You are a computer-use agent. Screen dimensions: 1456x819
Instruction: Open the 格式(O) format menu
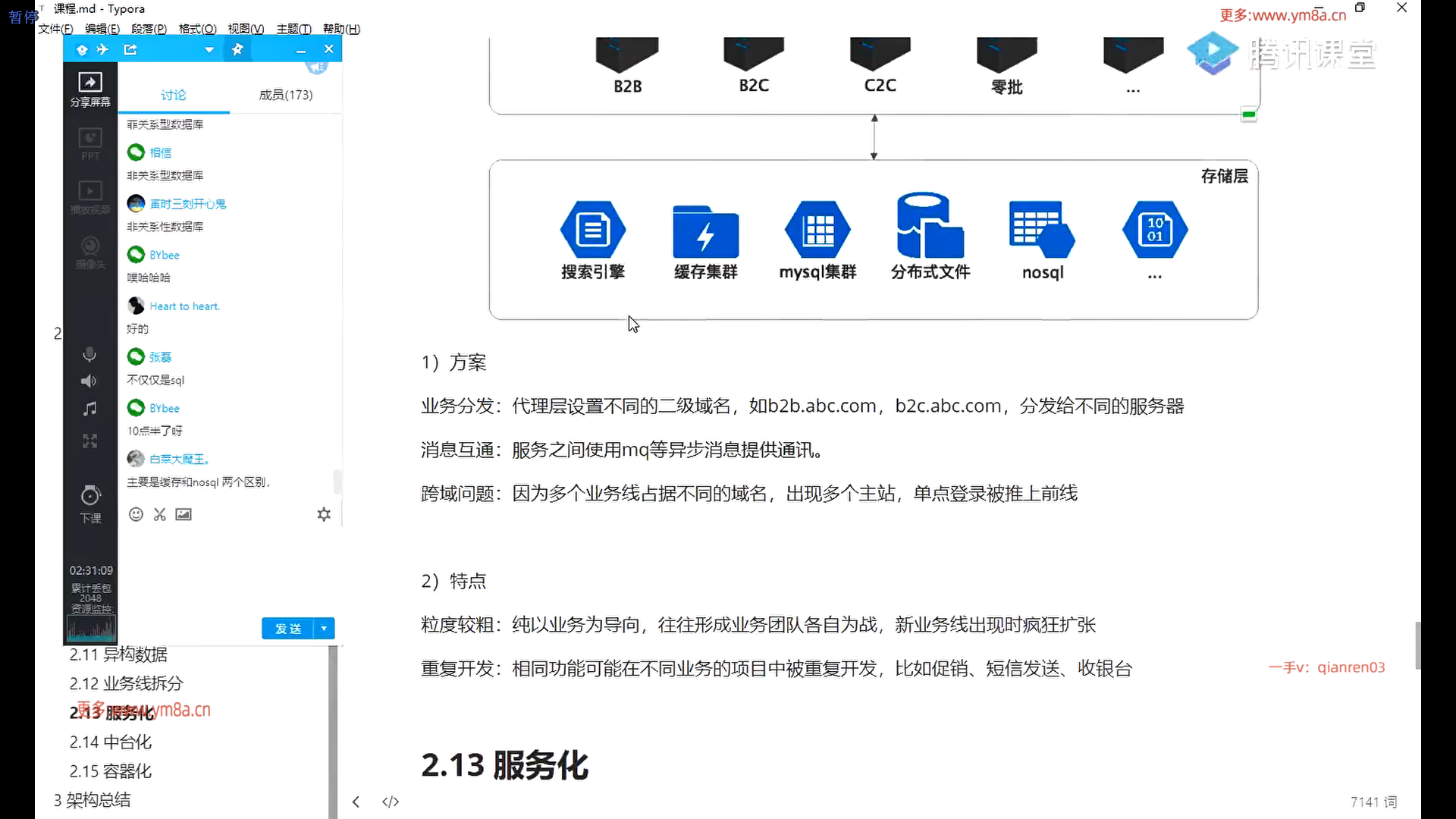tap(197, 29)
